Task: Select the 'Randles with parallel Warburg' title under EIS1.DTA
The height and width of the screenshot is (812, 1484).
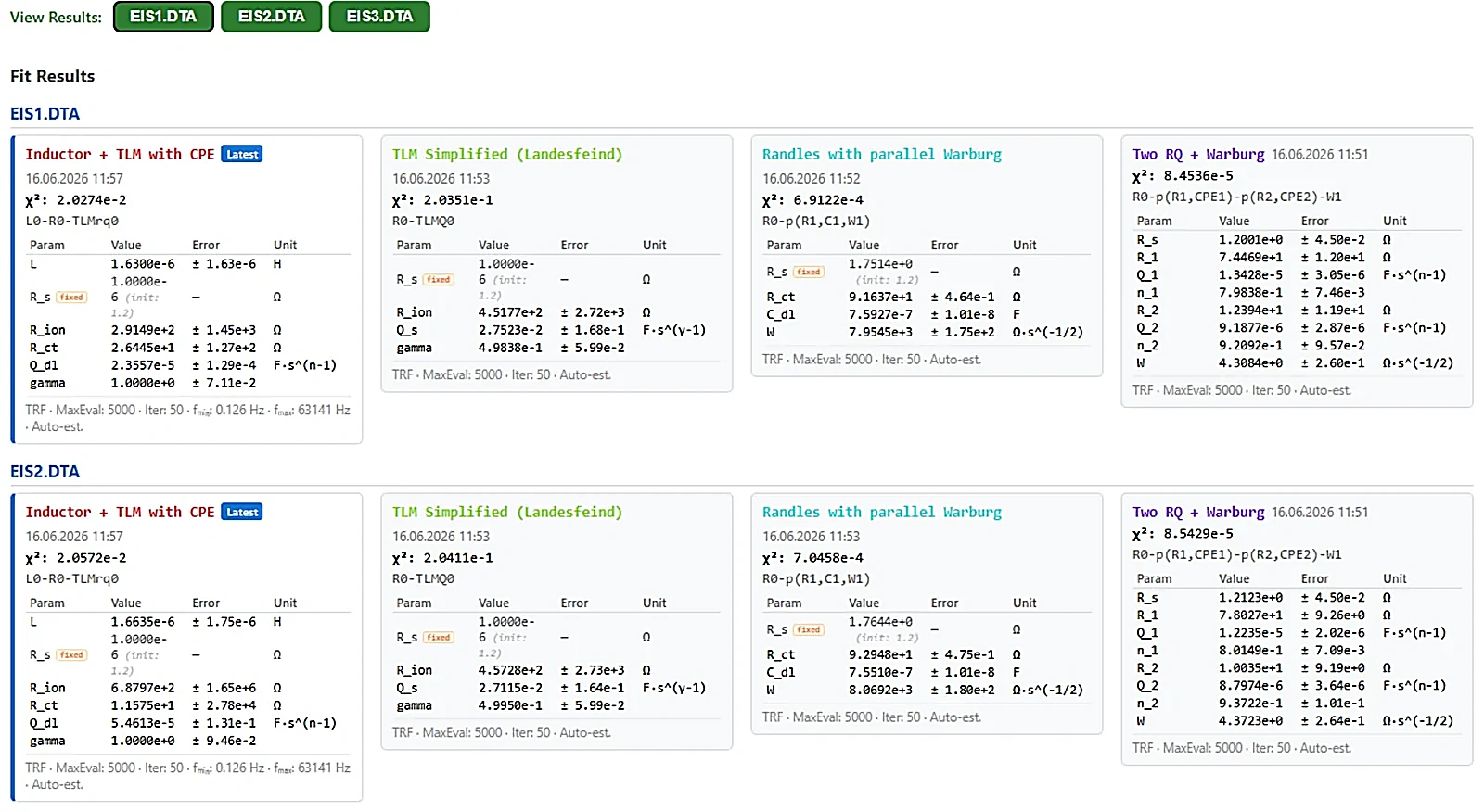Action: point(882,154)
